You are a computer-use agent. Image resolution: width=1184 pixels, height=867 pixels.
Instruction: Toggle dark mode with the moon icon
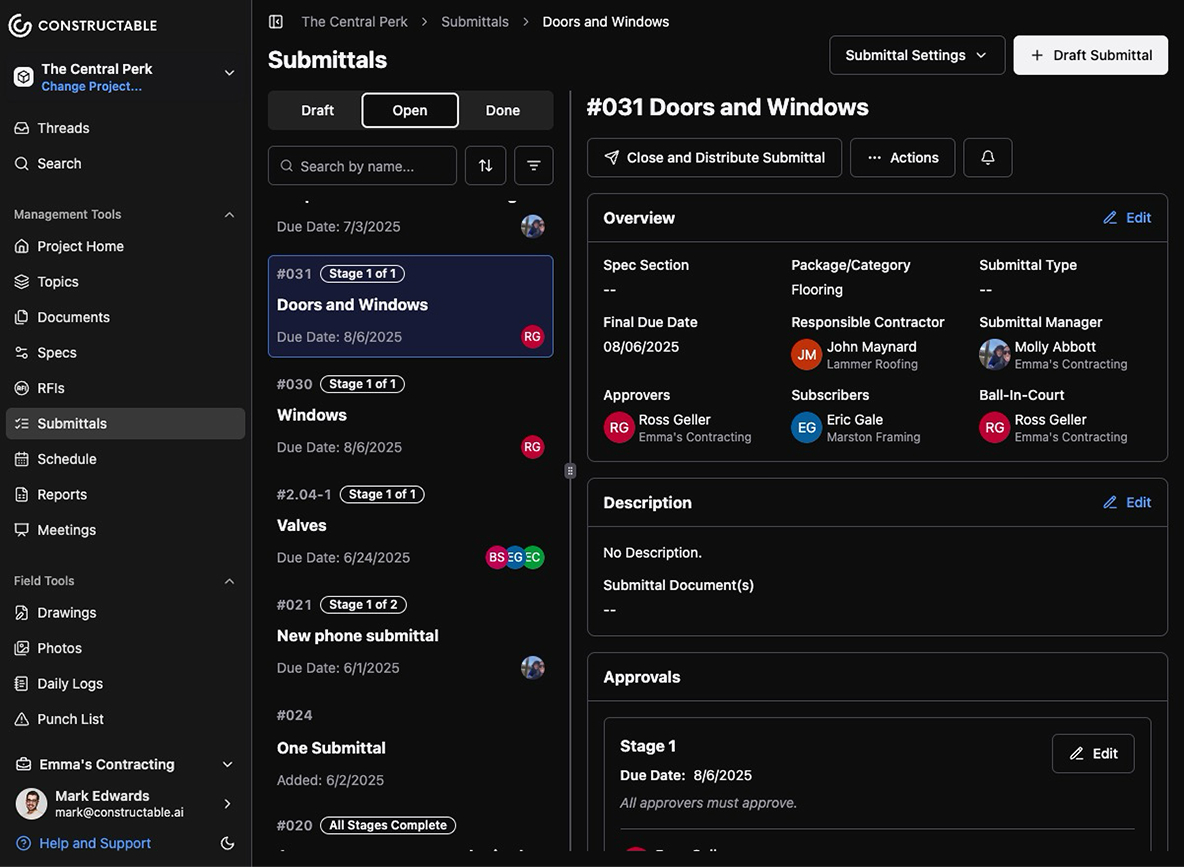pyautogui.click(x=227, y=843)
